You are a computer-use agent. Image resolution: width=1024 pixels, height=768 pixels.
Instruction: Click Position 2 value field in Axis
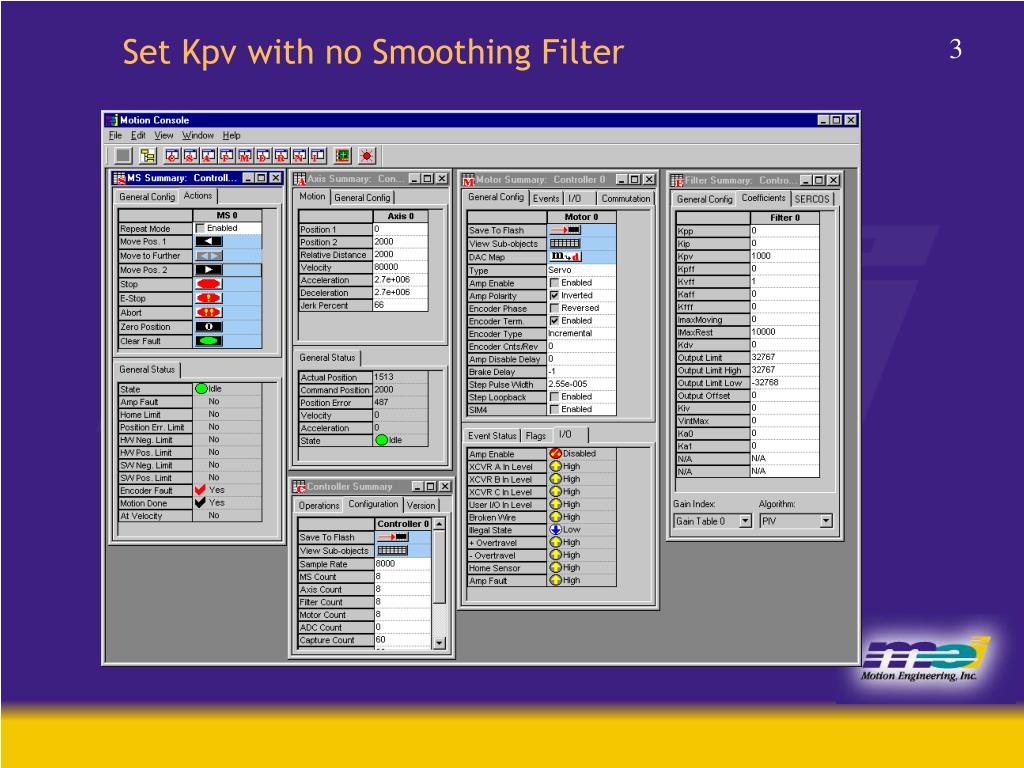pos(400,242)
